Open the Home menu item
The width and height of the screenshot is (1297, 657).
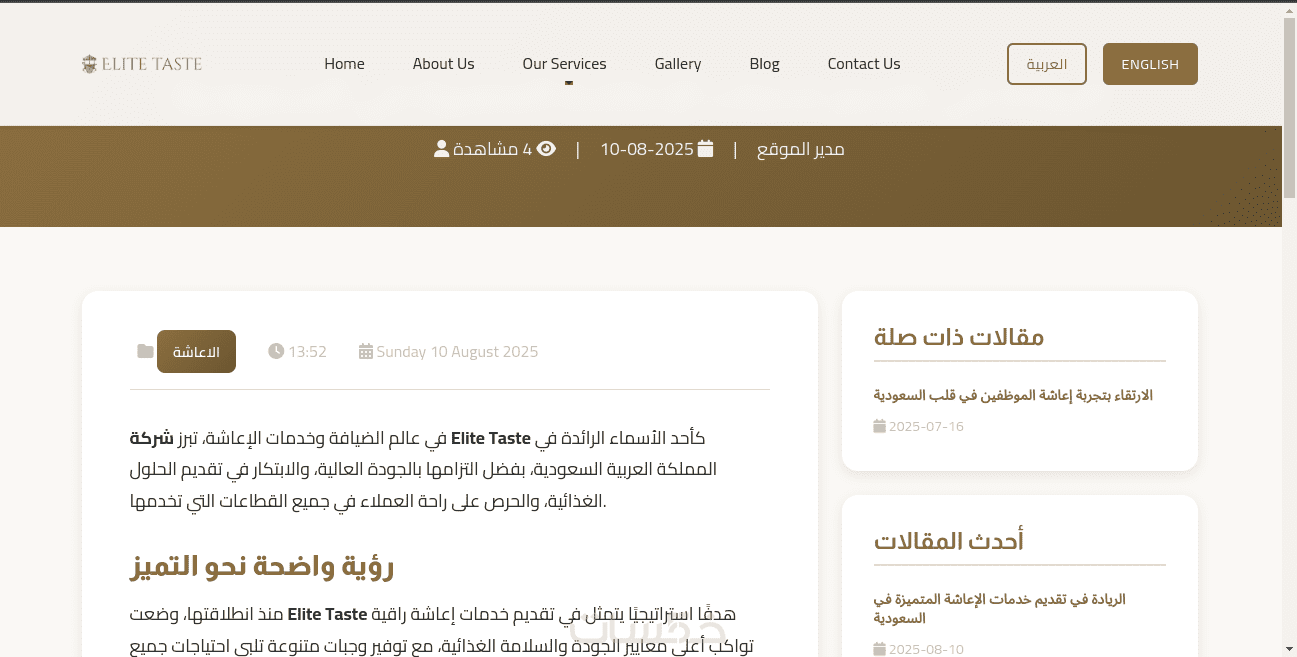(x=344, y=64)
